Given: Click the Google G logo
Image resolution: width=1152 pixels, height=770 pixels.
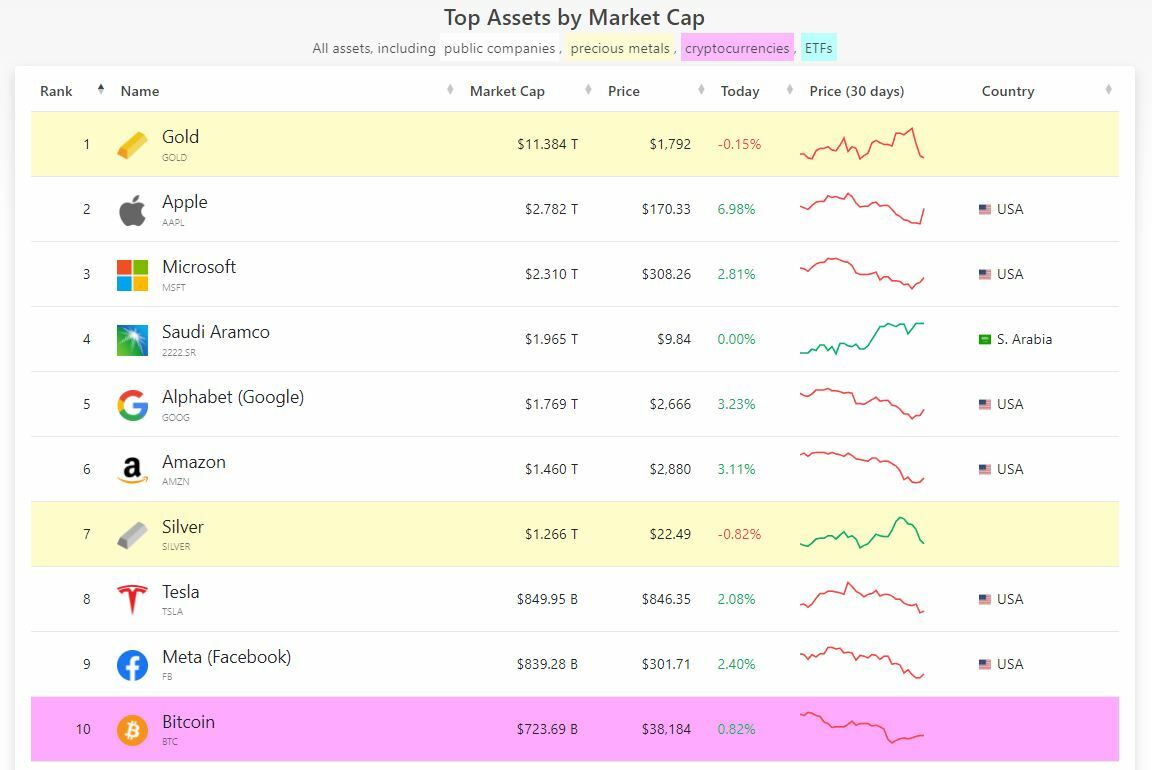Looking at the screenshot, I should 132,405.
